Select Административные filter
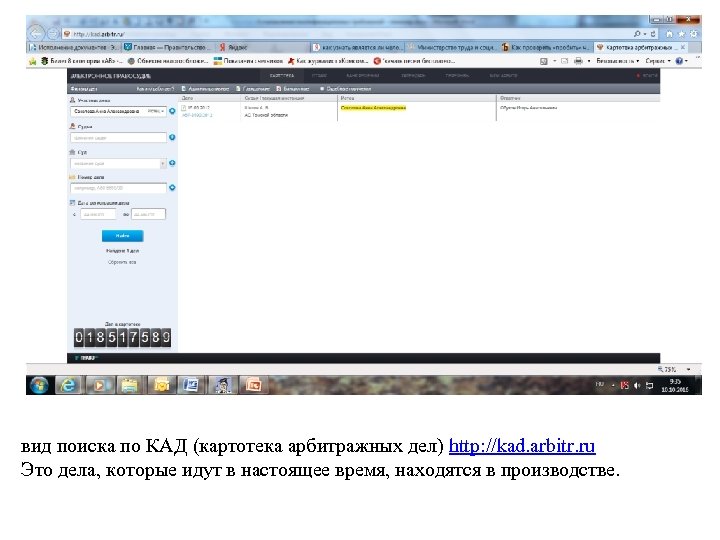720x540 pixels. [x=205, y=89]
